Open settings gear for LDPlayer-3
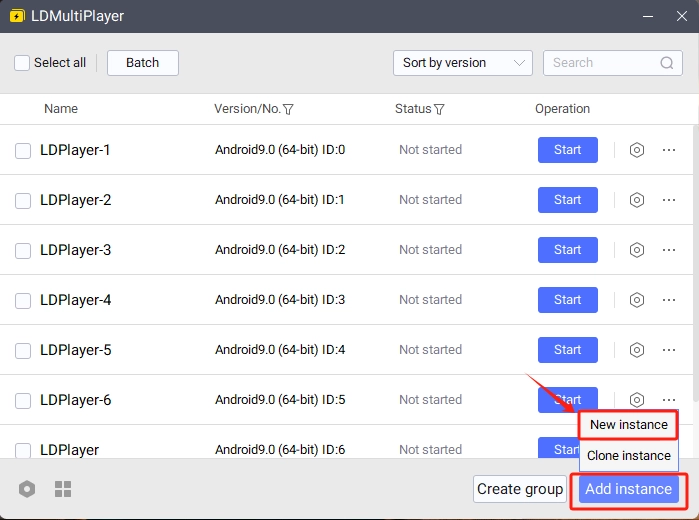The width and height of the screenshot is (699, 520). click(x=637, y=250)
